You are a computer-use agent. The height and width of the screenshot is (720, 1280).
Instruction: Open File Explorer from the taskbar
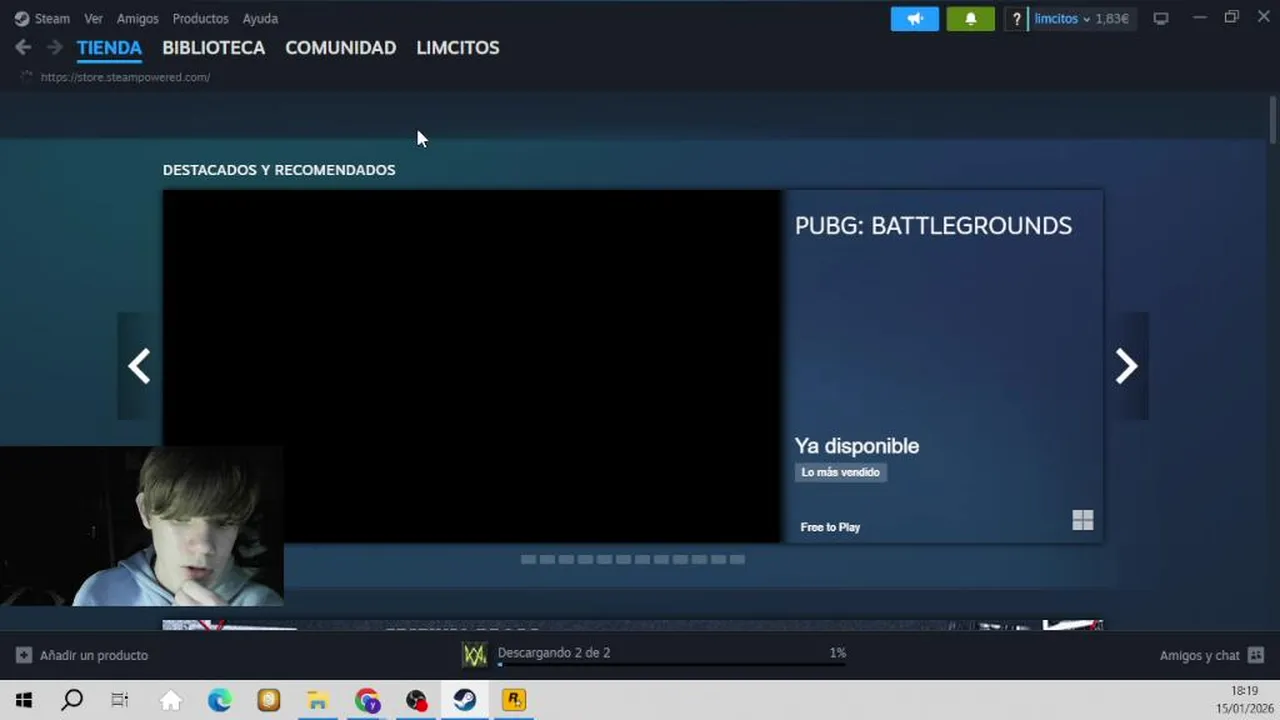coord(318,700)
